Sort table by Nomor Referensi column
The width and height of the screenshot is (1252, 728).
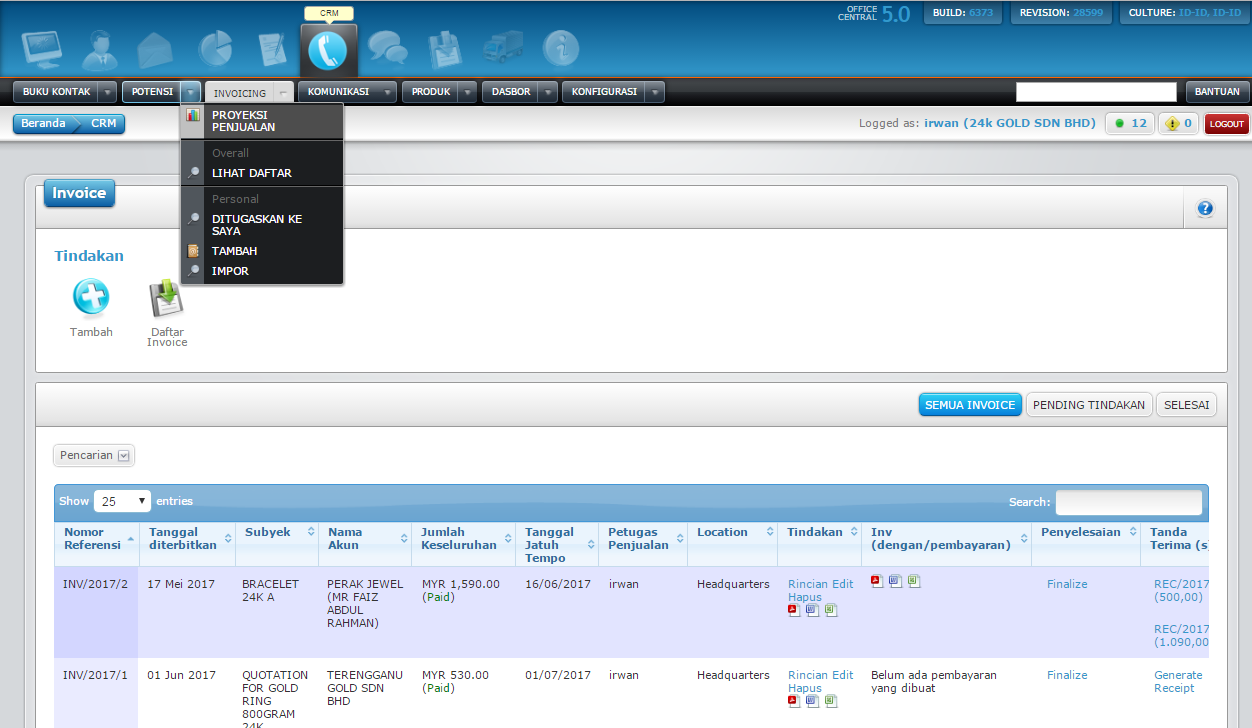pos(96,545)
